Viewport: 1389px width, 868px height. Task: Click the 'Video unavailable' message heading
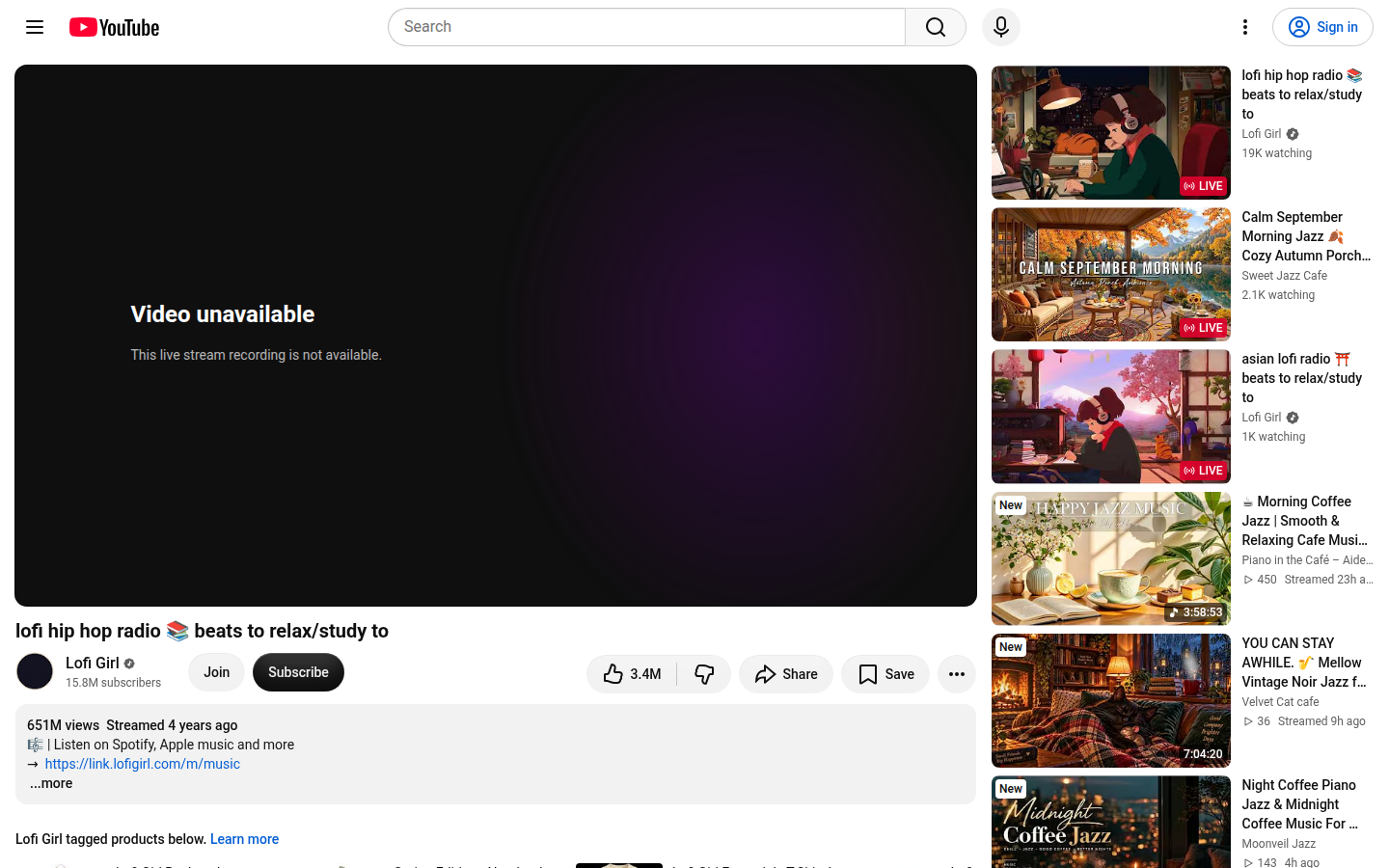223,314
